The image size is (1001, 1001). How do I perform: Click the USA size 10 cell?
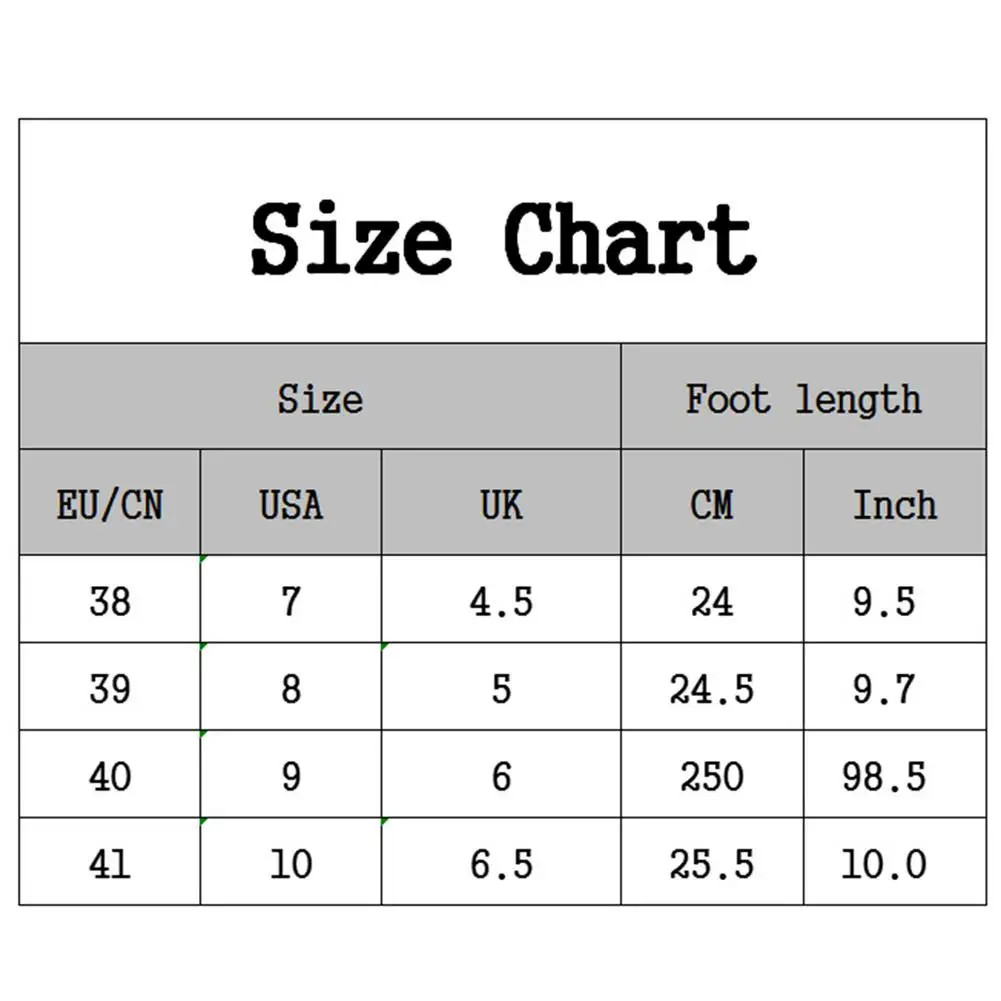click(291, 863)
